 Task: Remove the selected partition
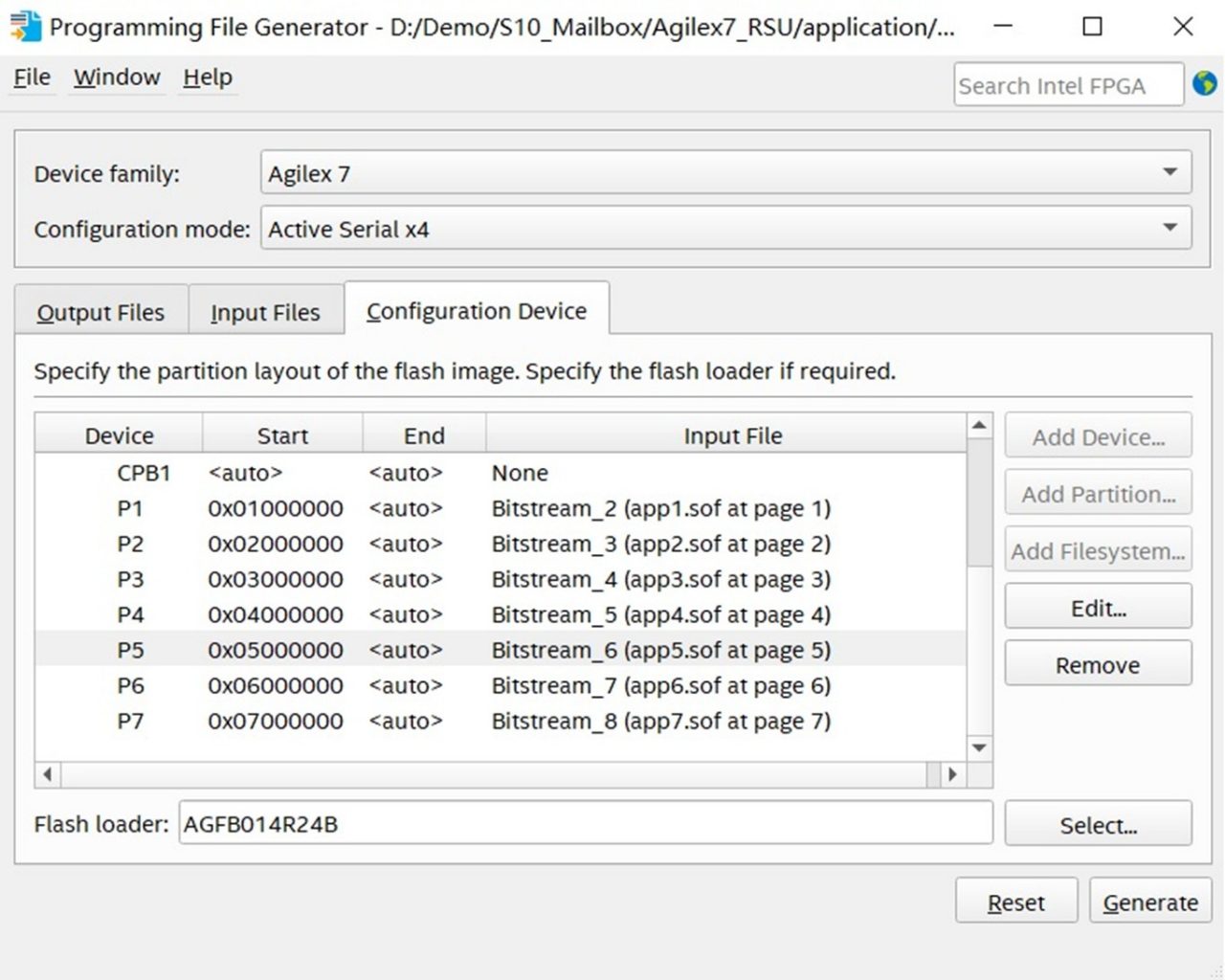[1098, 665]
